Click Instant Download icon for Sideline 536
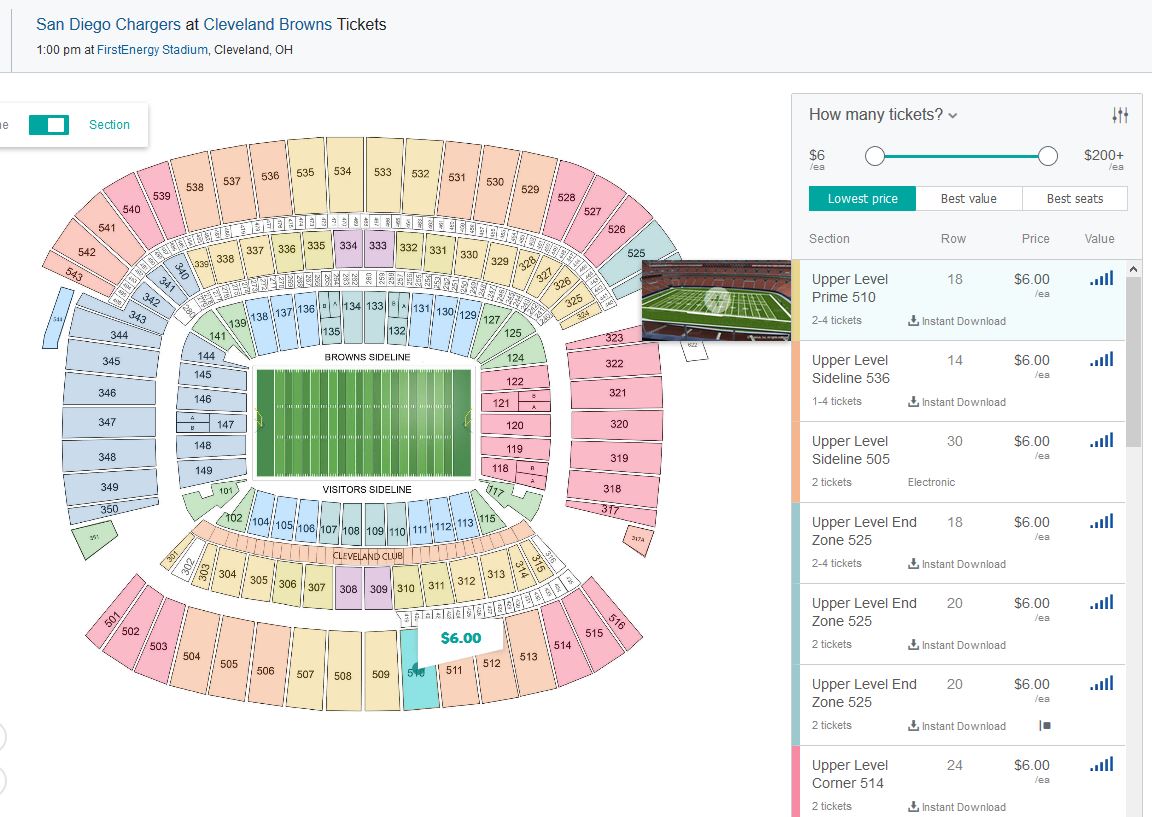The image size is (1152, 817). point(913,401)
